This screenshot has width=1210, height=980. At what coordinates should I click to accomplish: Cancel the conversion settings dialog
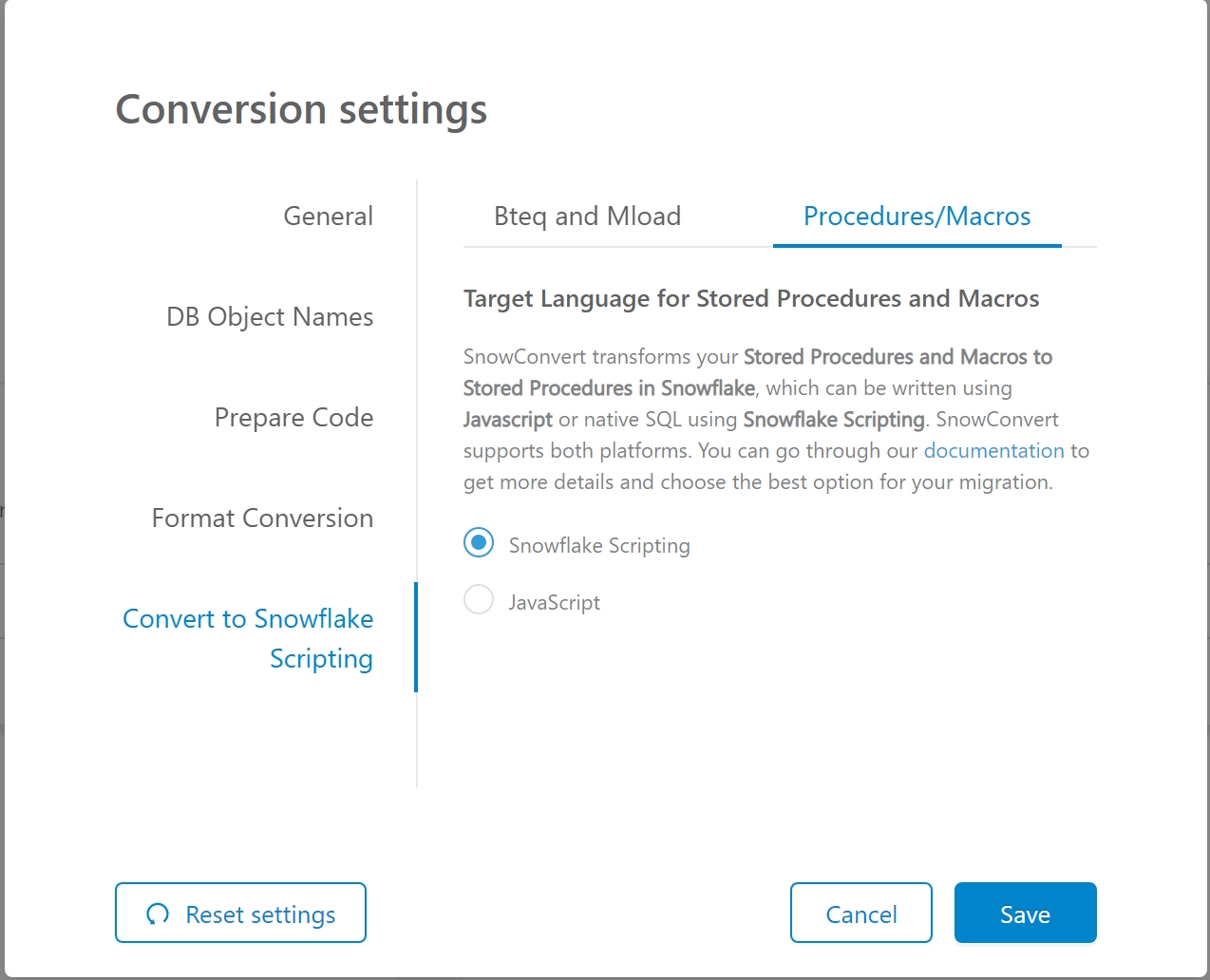pos(860,914)
